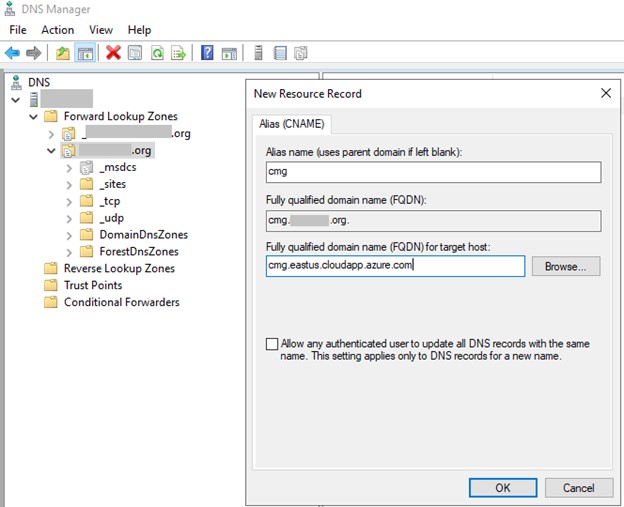Select the Forward Lookup Zones label
Screen dimensions: 624x507
[x=121, y=116]
